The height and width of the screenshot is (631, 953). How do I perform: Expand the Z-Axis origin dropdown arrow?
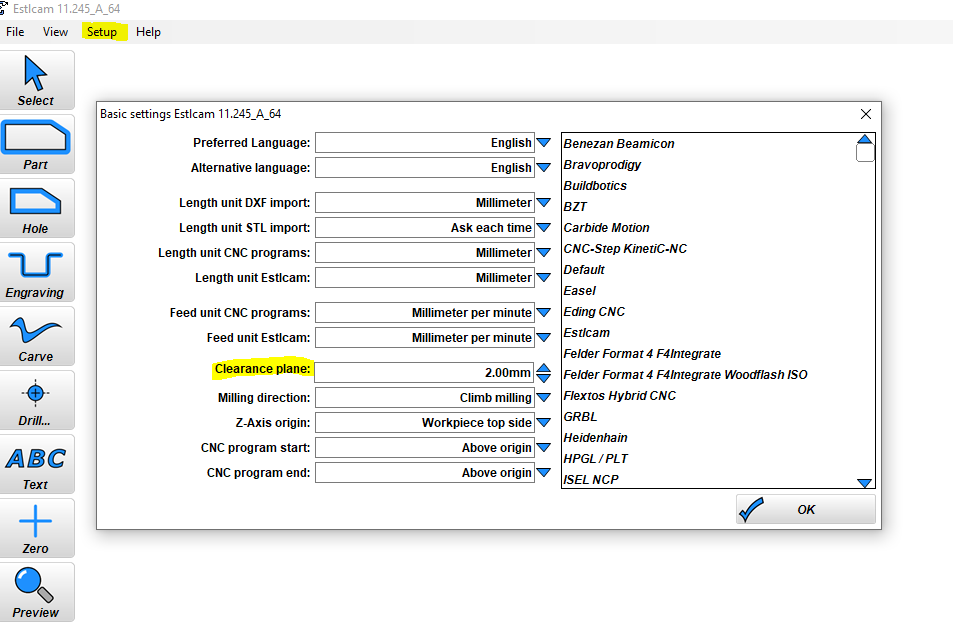pos(544,423)
